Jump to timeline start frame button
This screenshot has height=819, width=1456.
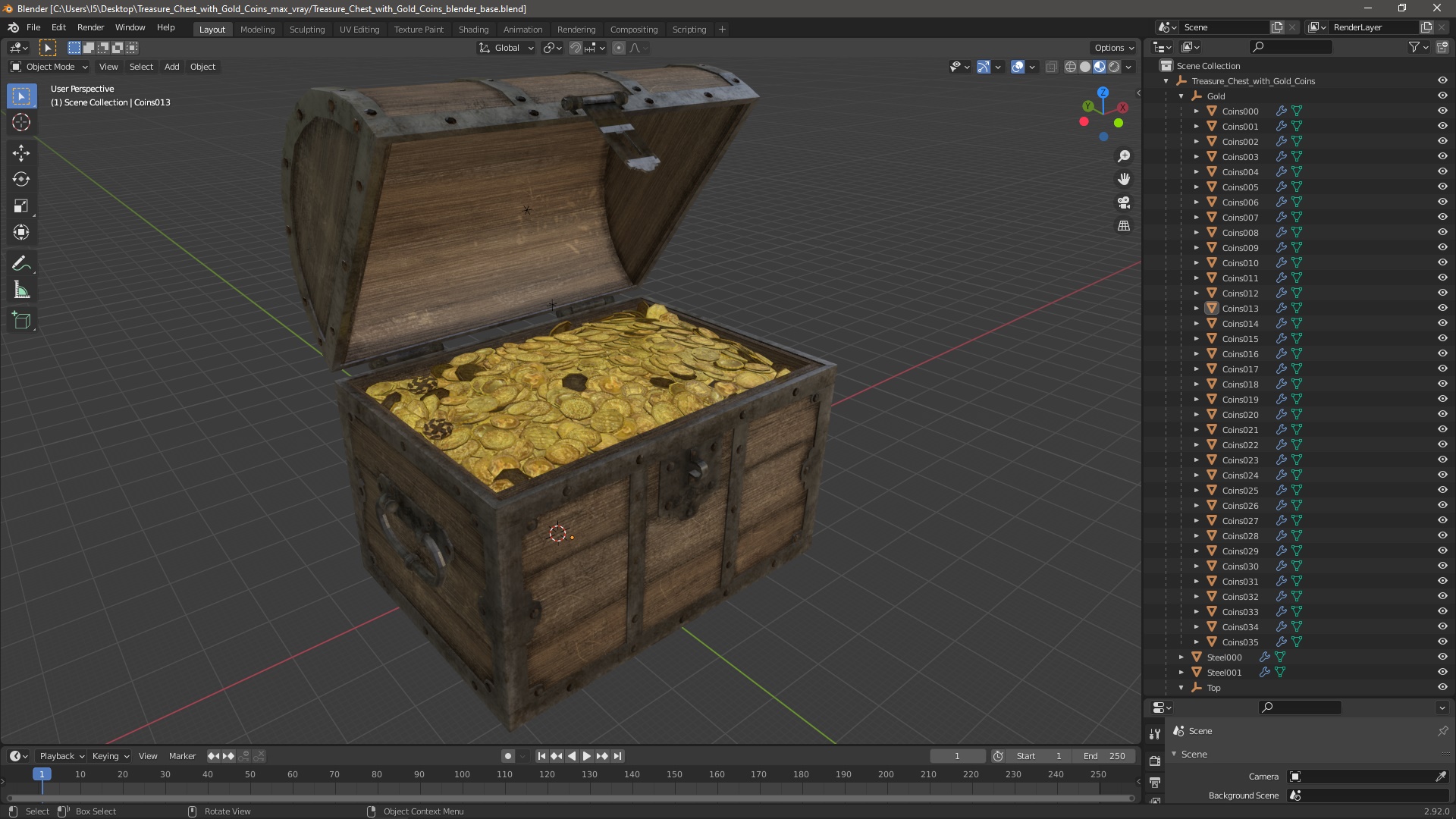[541, 756]
